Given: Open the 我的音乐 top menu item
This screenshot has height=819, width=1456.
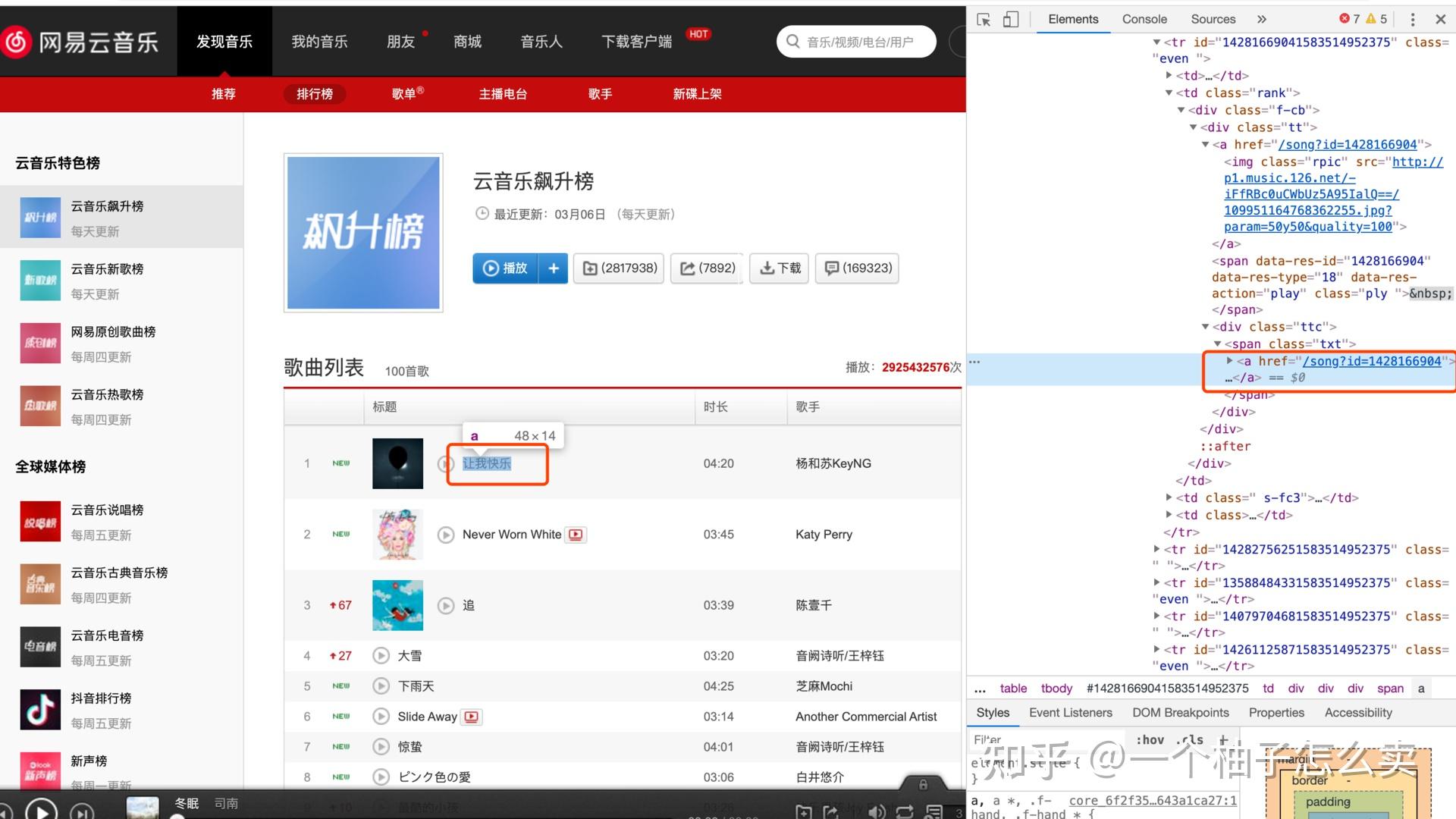Looking at the screenshot, I should pyautogui.click(x=319, y=42).
